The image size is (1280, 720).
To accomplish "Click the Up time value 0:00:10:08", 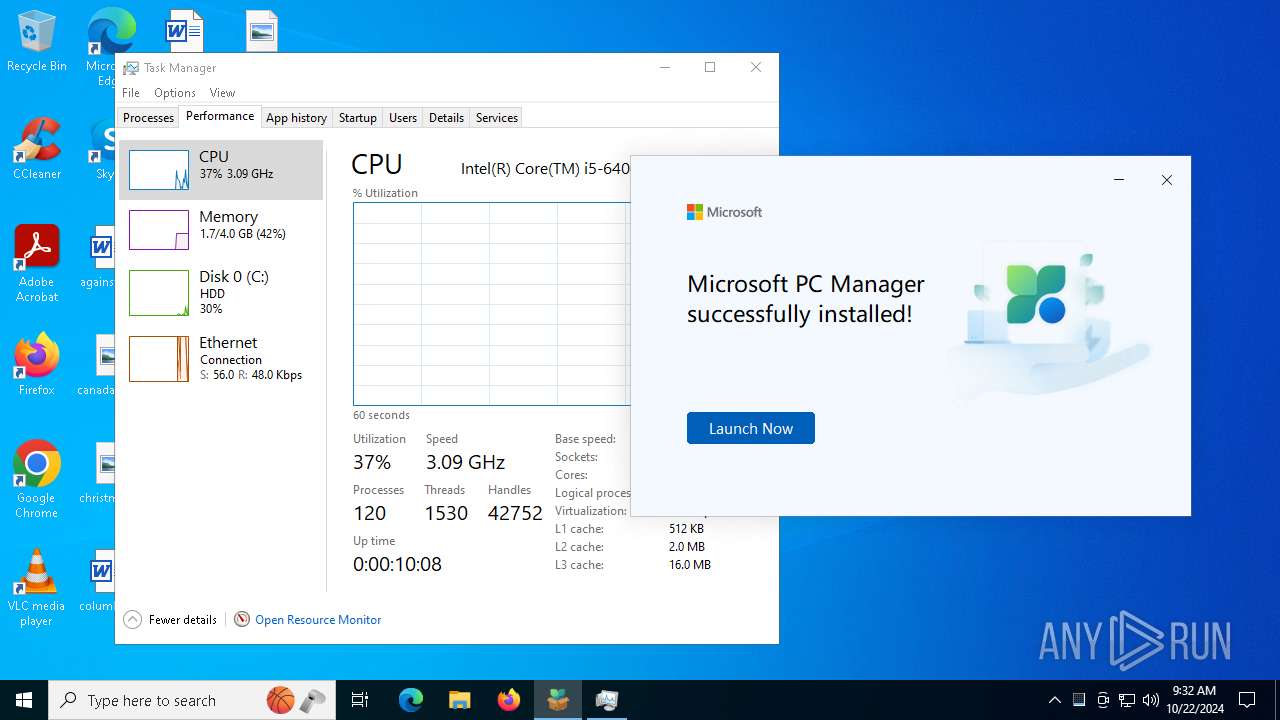I will pyautogui.click(x=397, y=564).
